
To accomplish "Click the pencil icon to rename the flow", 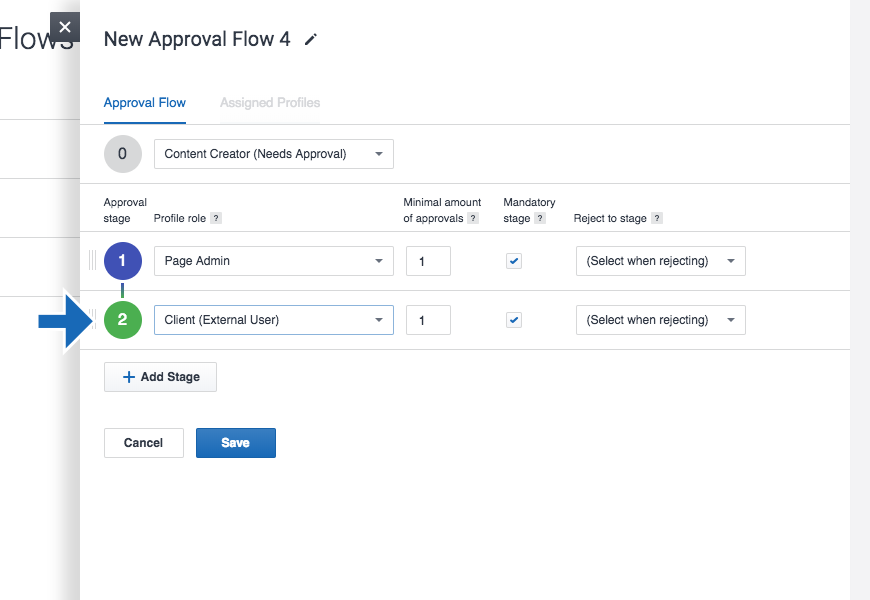I will pos(309,38).
